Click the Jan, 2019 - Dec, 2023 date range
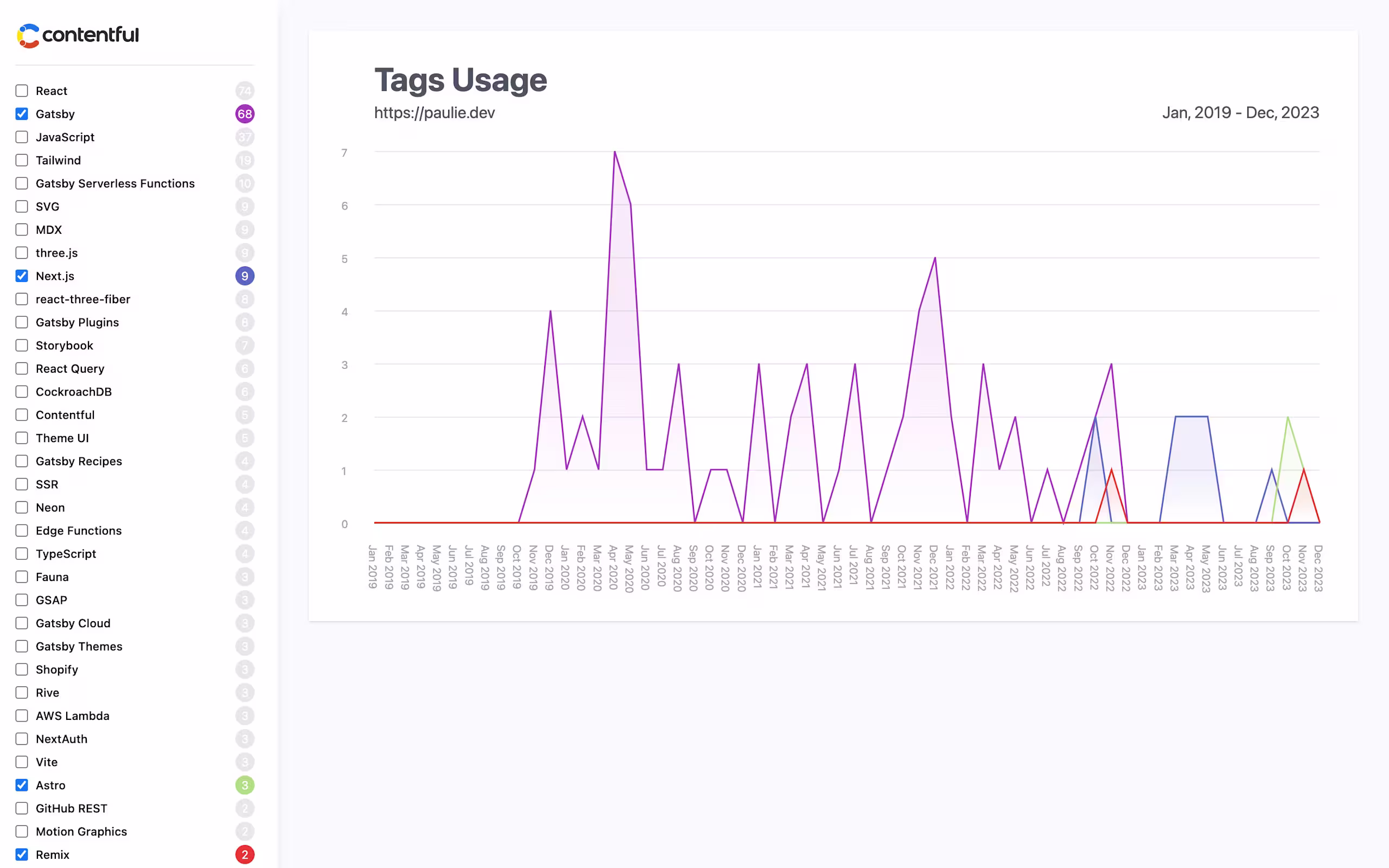 click(1241, 112)
